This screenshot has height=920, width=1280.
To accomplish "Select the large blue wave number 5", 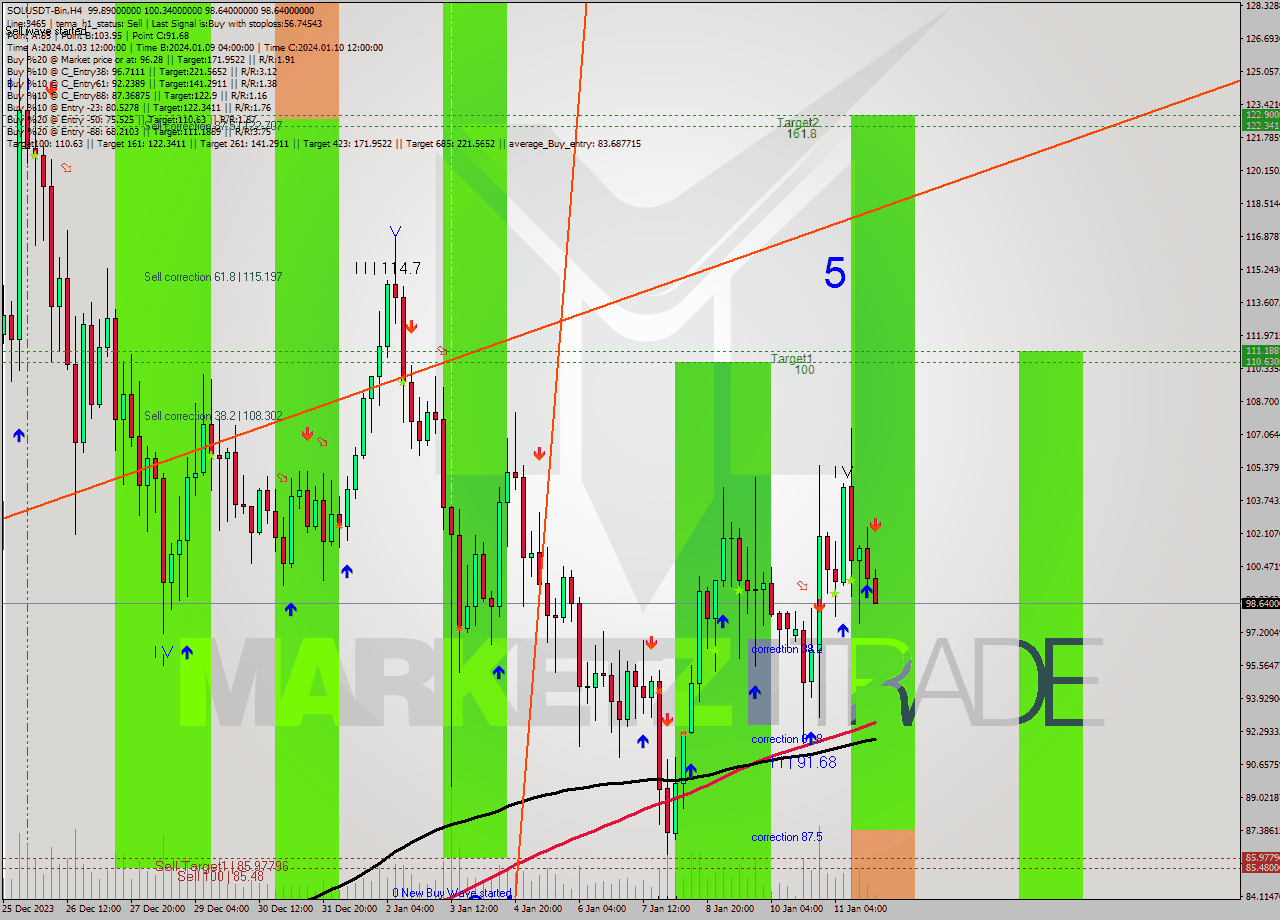I will (x=835, y=274).
